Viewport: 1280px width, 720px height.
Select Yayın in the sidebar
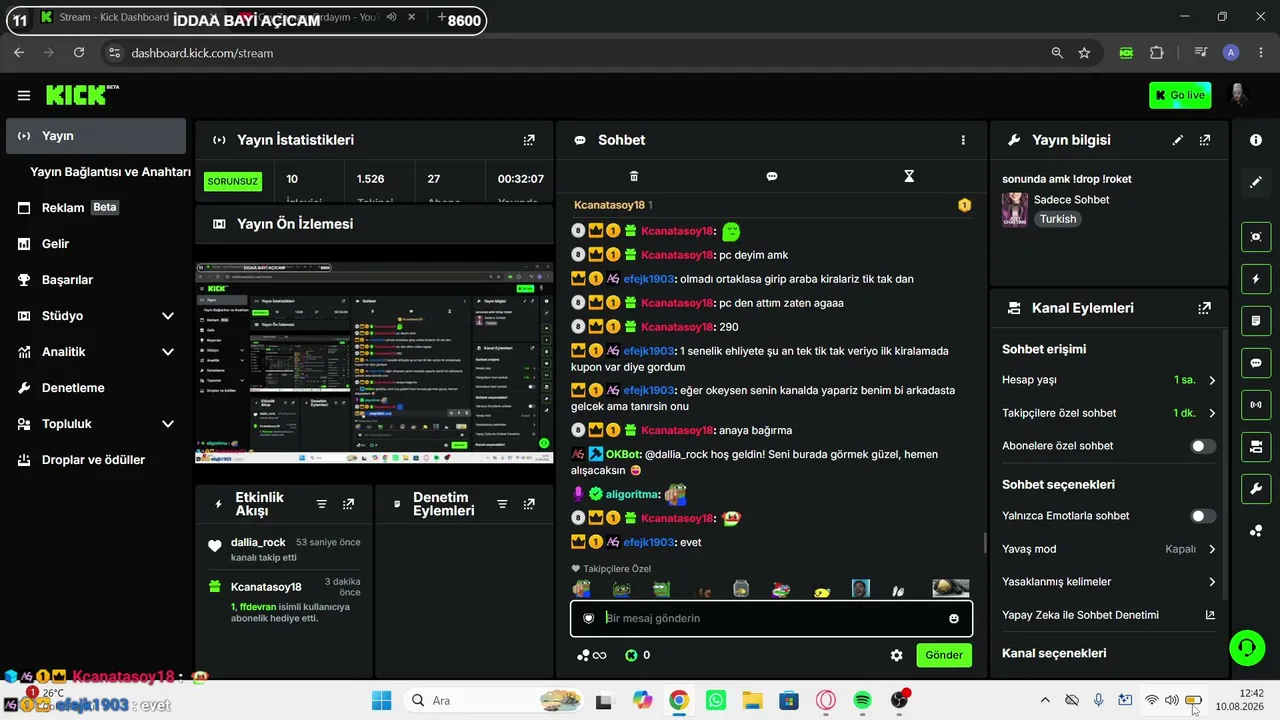click(96, 136)
